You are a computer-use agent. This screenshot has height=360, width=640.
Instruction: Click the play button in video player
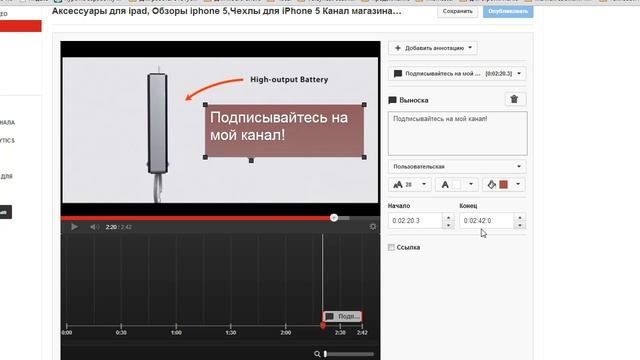click(x=74, y=227)
